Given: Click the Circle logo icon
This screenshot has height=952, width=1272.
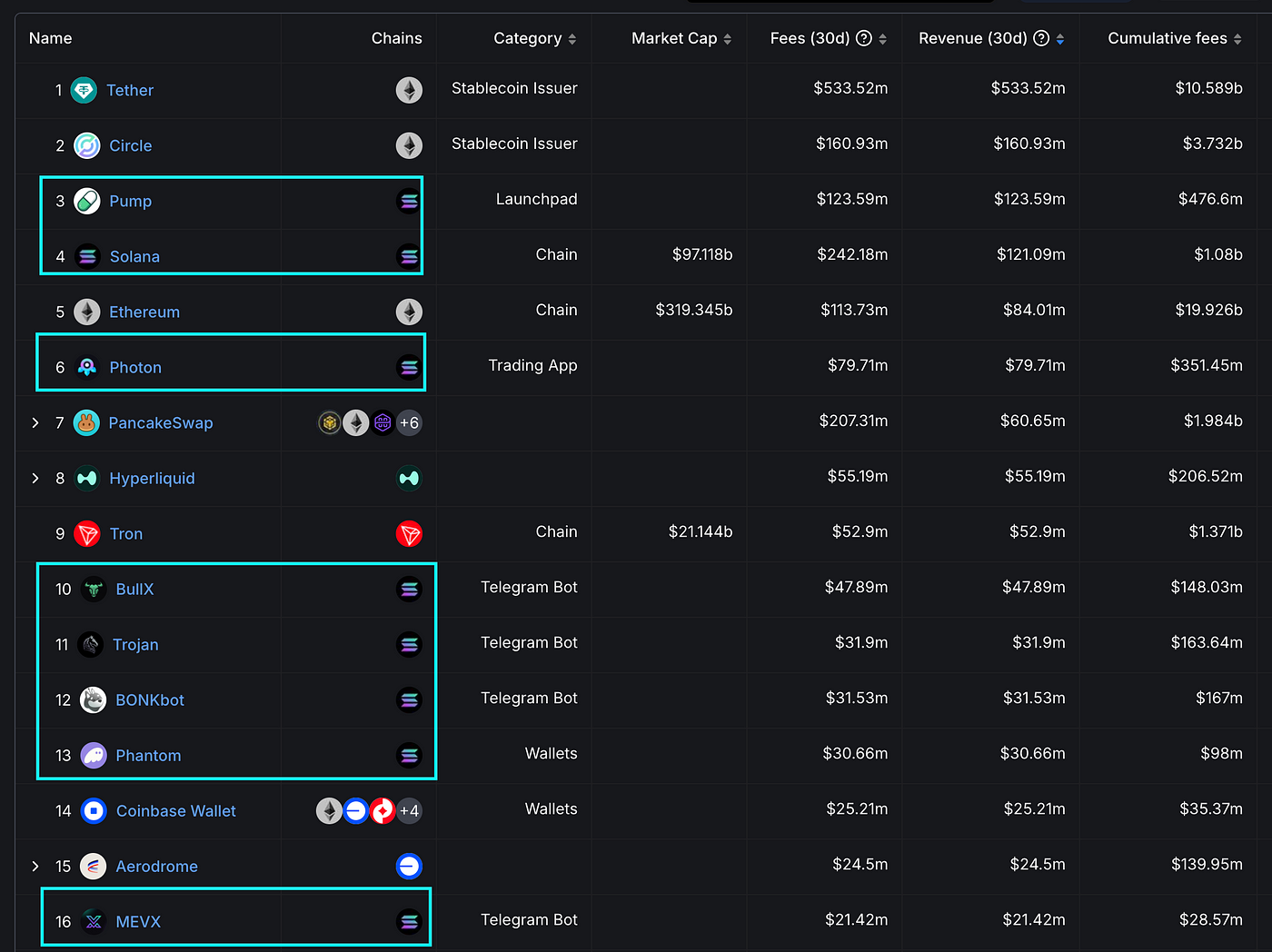Looking at the screenshot, I should tap(87, 145).
